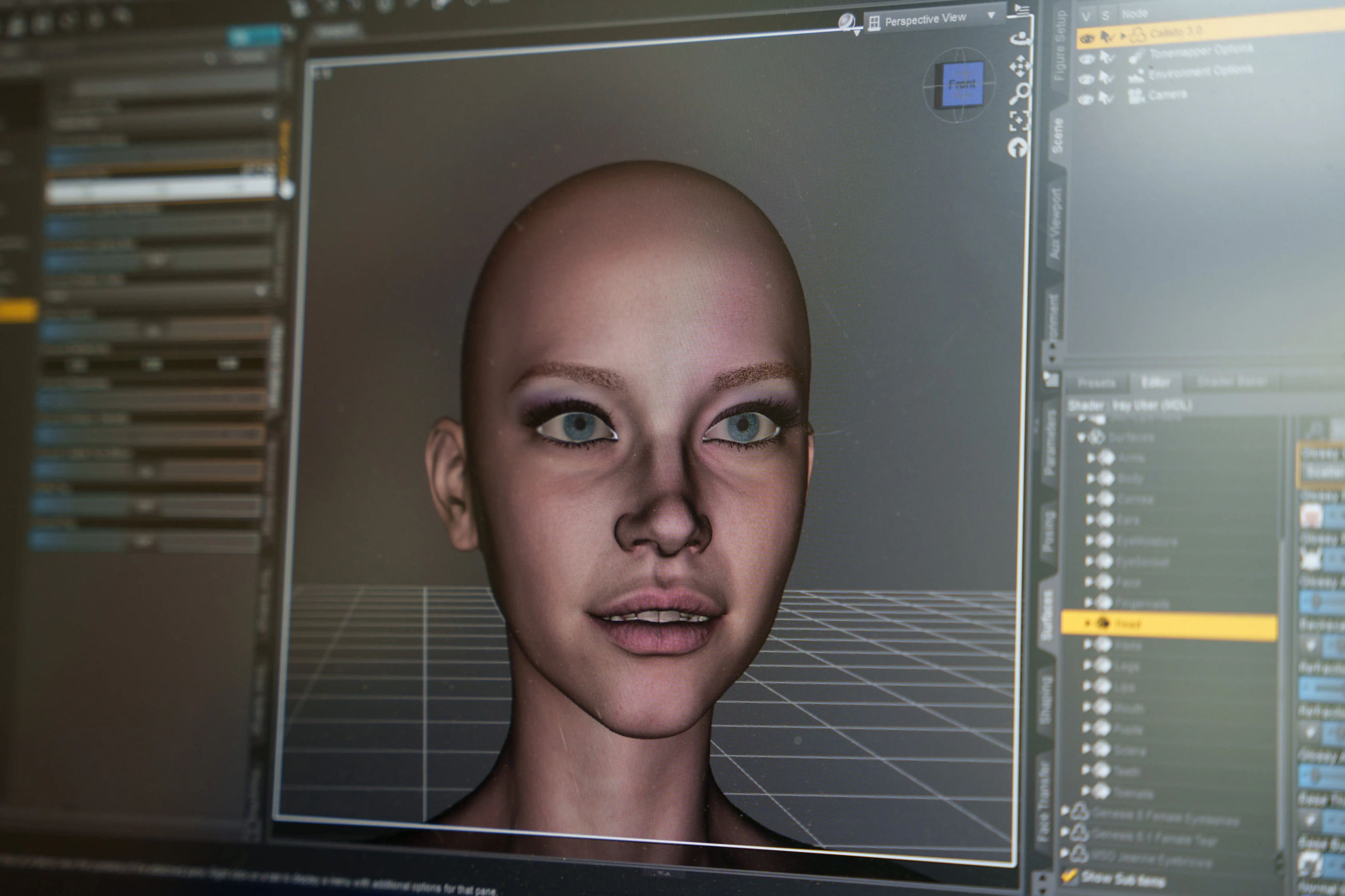Viewport: 1345px width, 896px height.
Task: Click the Front face of the view cube
Action: pyautogui.click(x=962, y=85)
